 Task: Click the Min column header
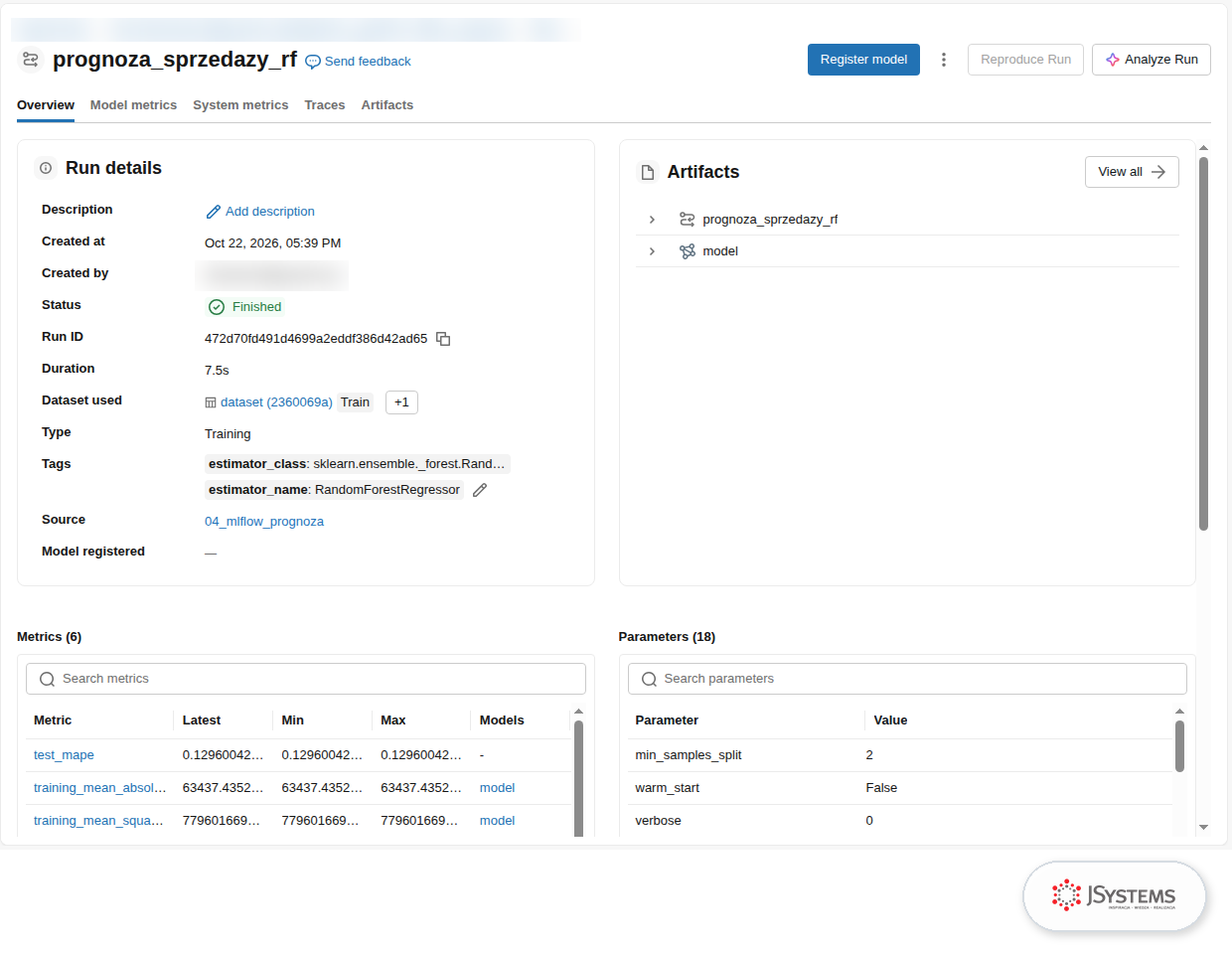(x=292, y=720)
